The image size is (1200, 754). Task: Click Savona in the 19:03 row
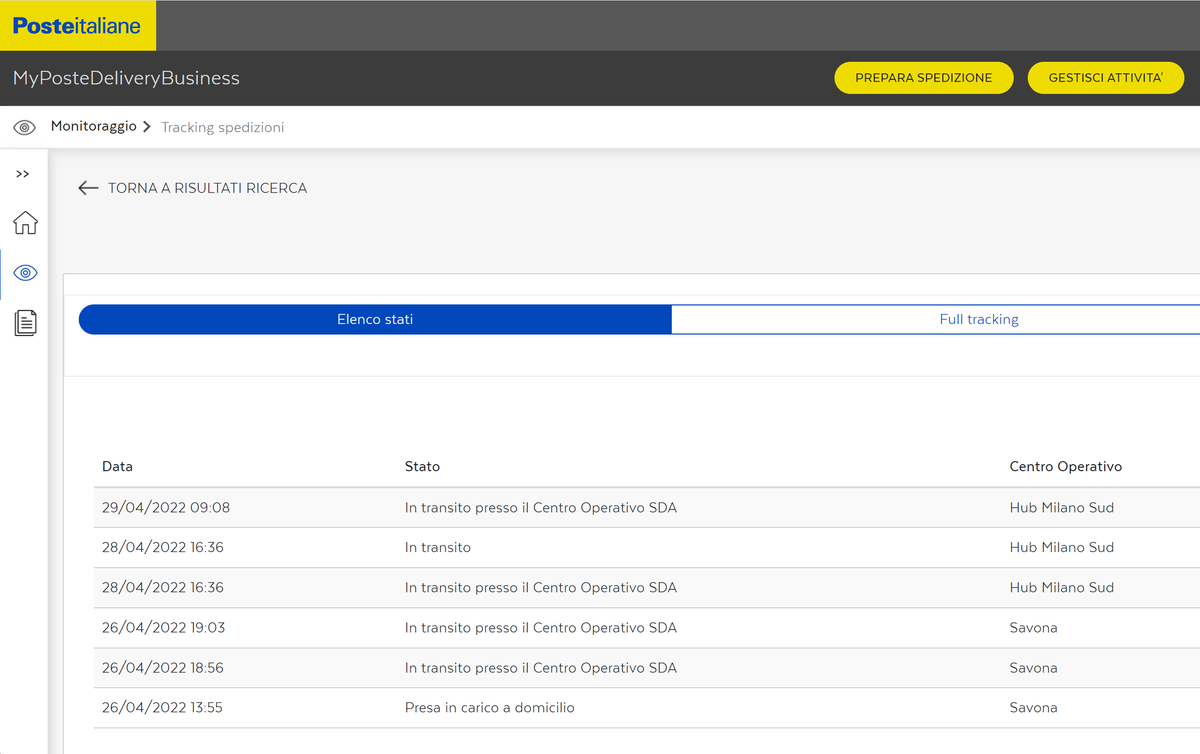1034,628
